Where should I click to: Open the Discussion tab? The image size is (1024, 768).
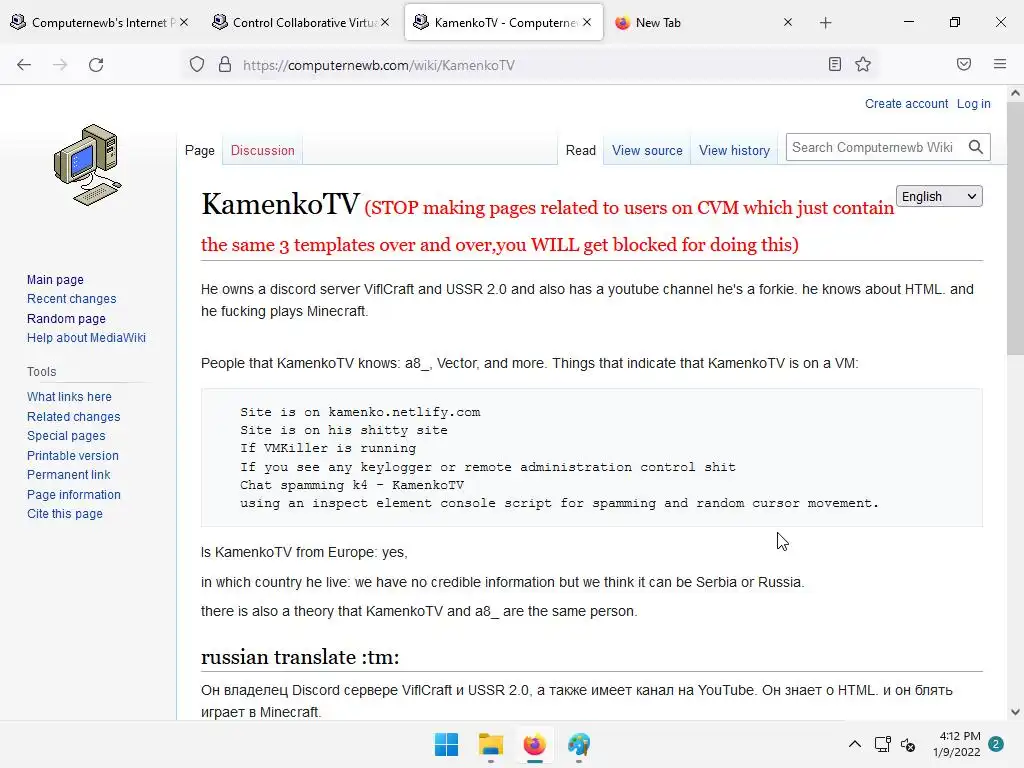coord(263,150)
